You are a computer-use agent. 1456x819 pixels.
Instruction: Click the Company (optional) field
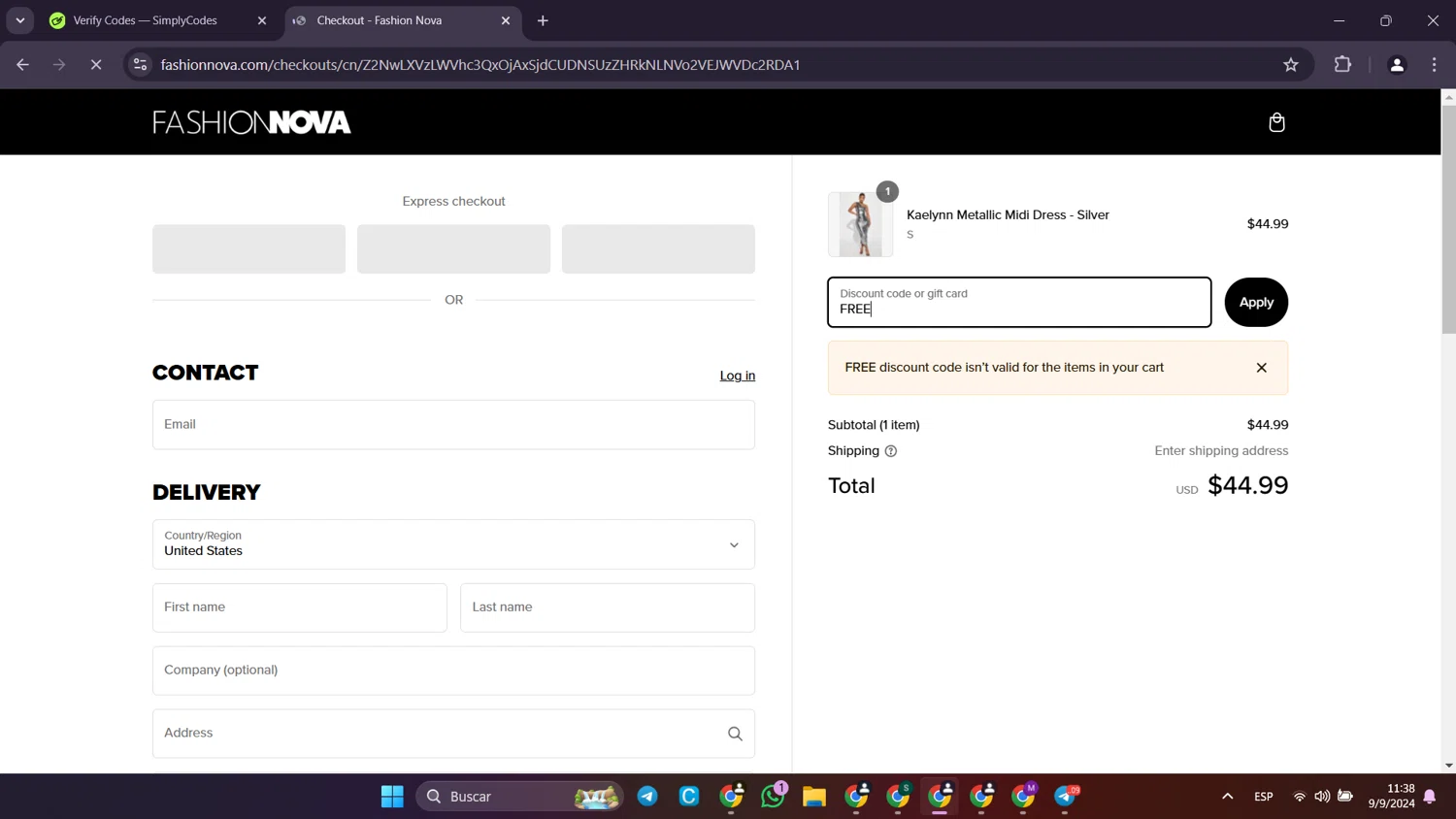[x=453, y=671]
